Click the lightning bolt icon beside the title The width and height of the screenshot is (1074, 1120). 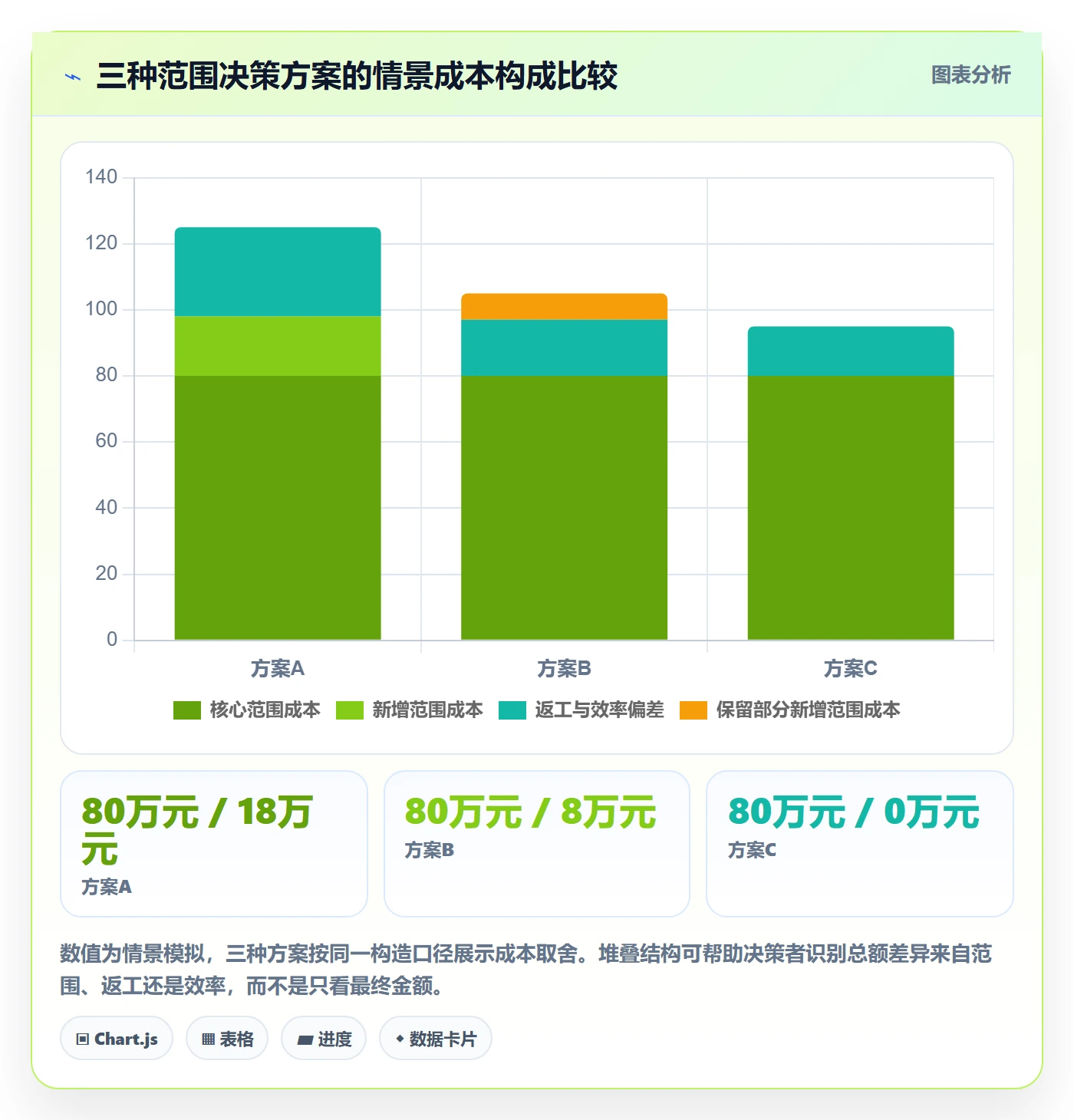(73, 77)
